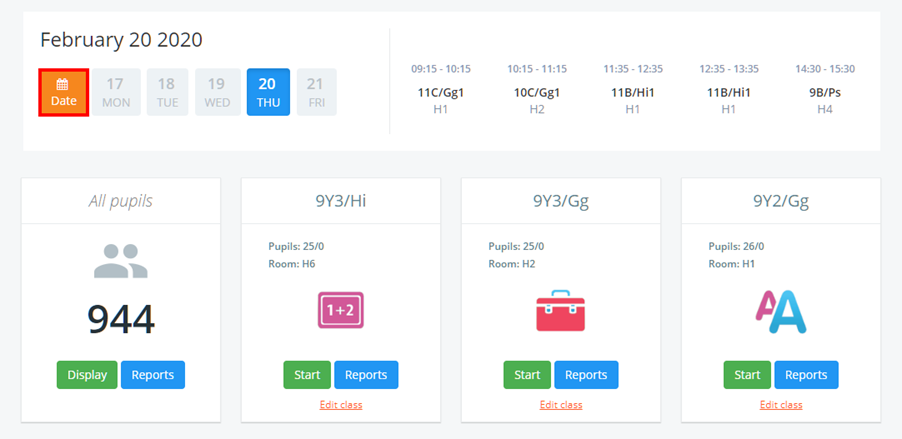This screenshot has width=902, height=439.
Task: Click the 944 pupil count
Action: (121, 319)
